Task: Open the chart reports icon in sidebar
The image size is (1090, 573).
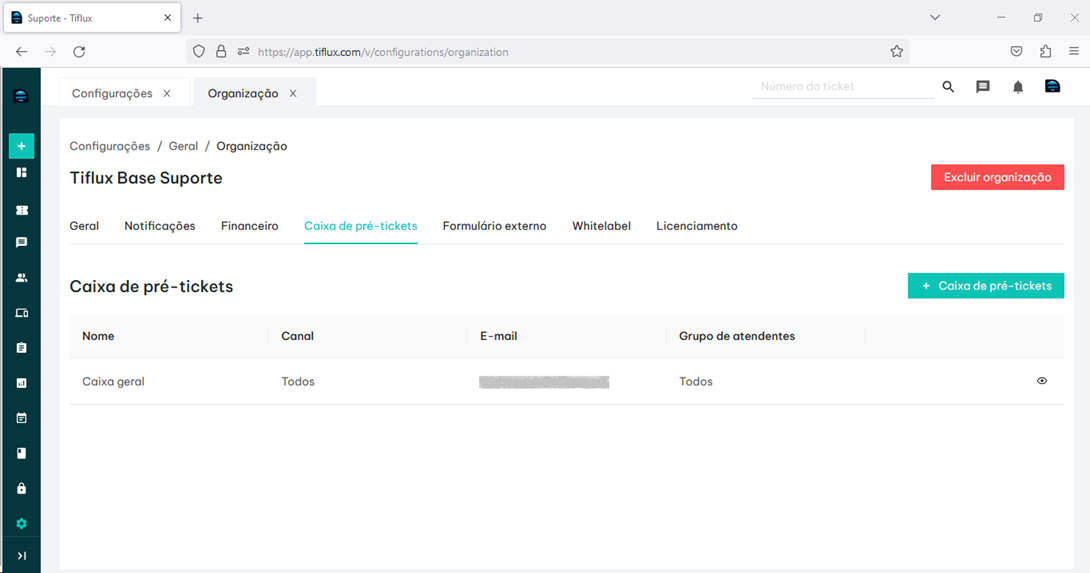Action: pyautogui.click(x=21, y=383)
